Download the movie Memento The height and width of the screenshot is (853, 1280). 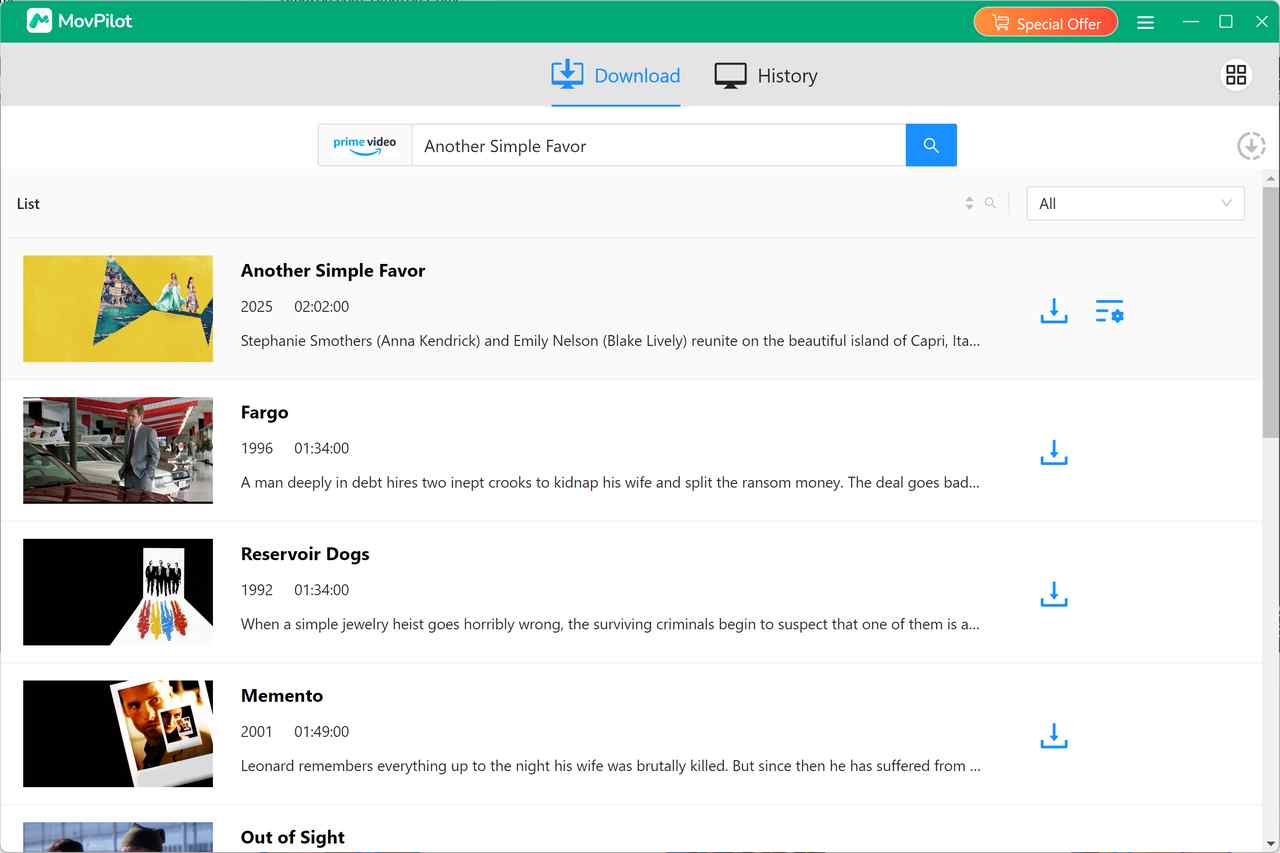pos(1053,736)
